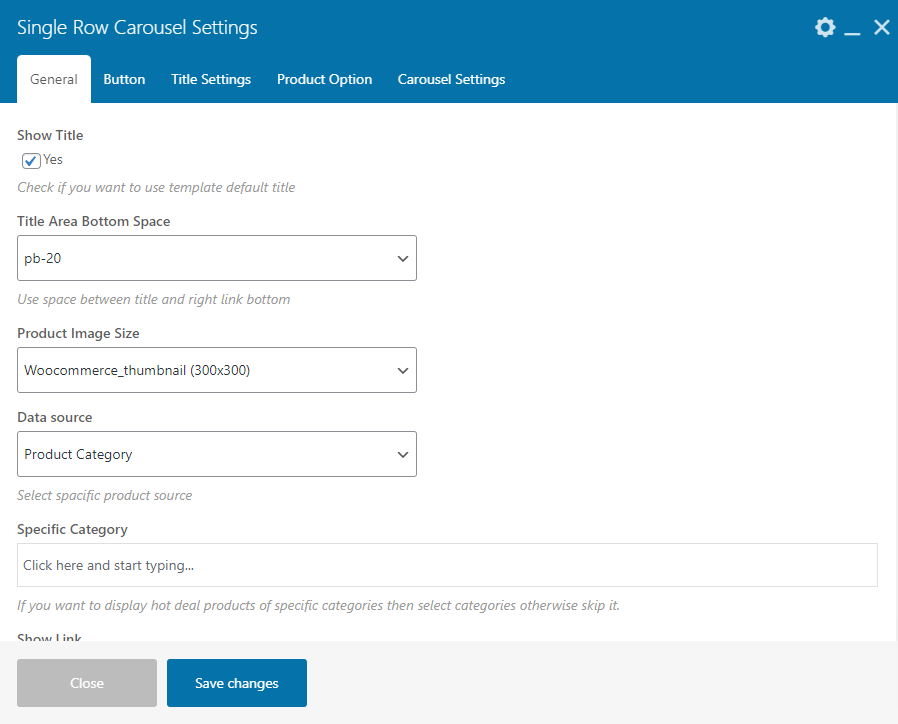
Task: Click the Data source field label
Action: point(55,417)
